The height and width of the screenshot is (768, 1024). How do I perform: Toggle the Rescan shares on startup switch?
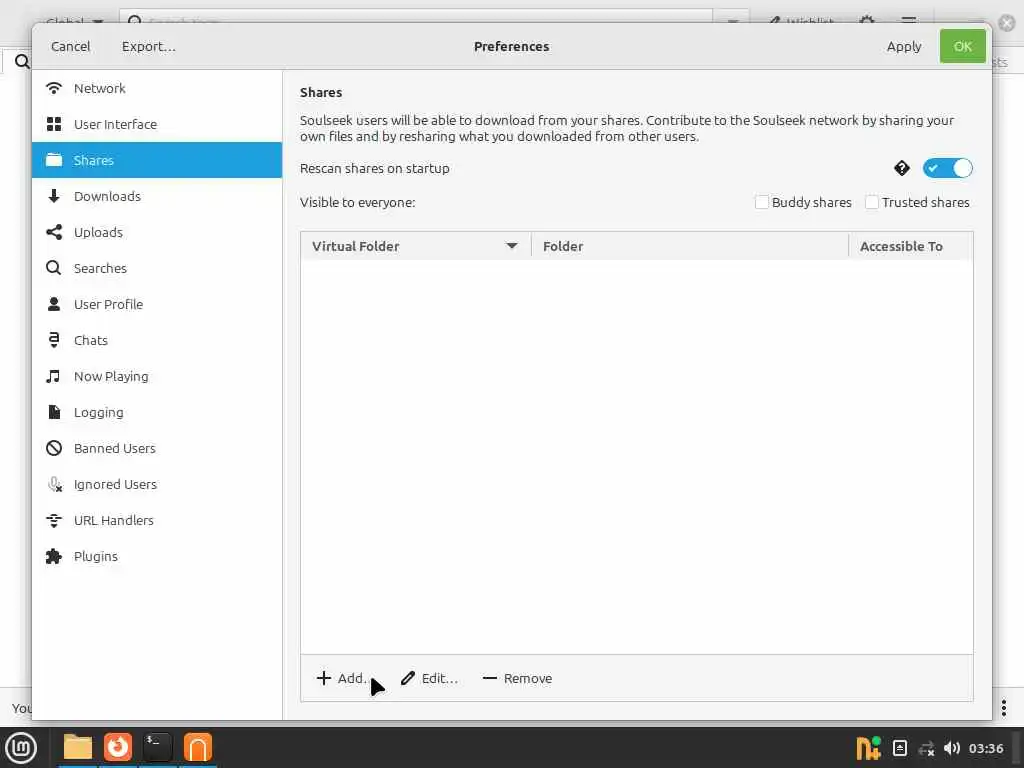point(947,168)
